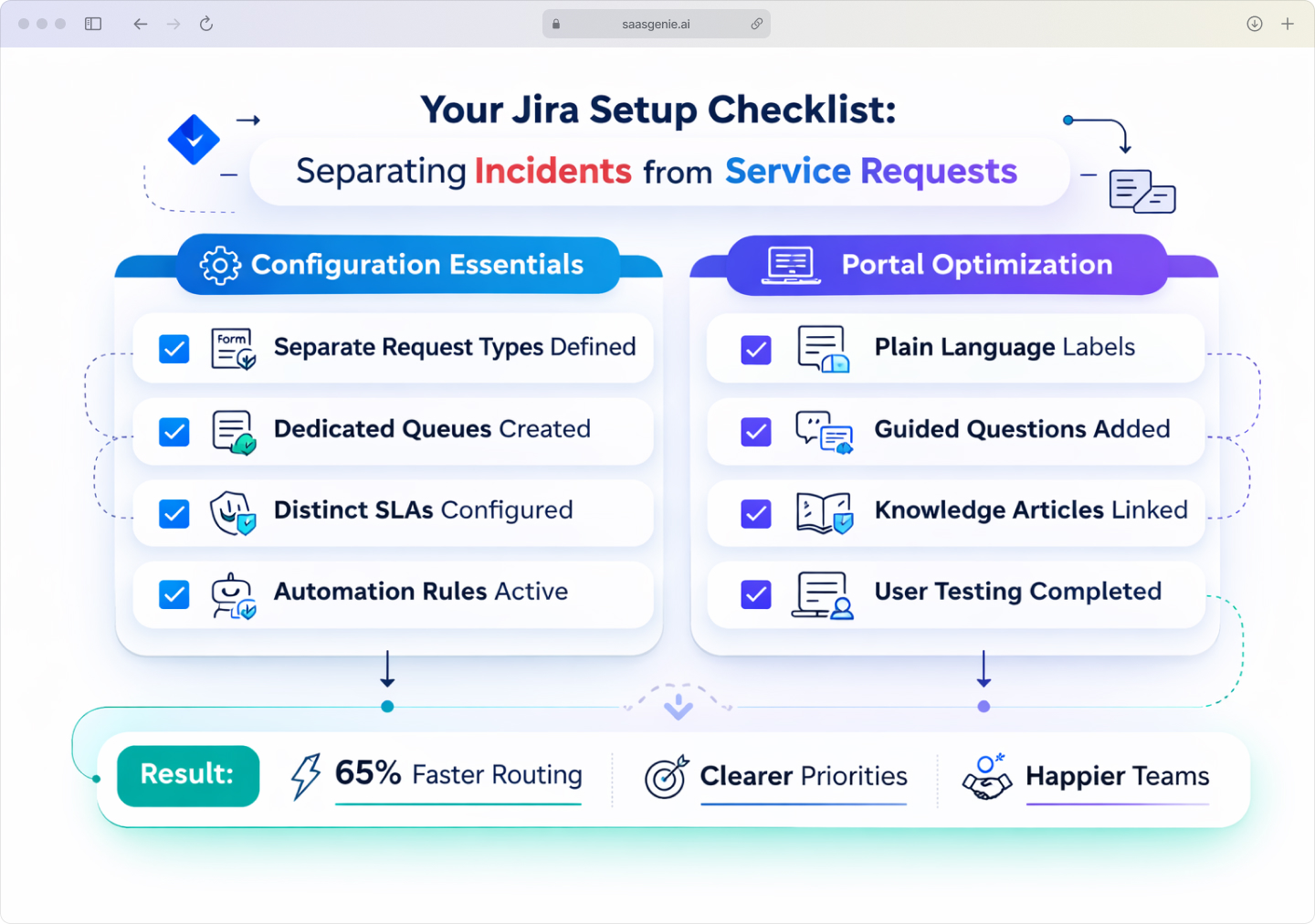
Task: Click the green Result badge
Action: [188, 775]
